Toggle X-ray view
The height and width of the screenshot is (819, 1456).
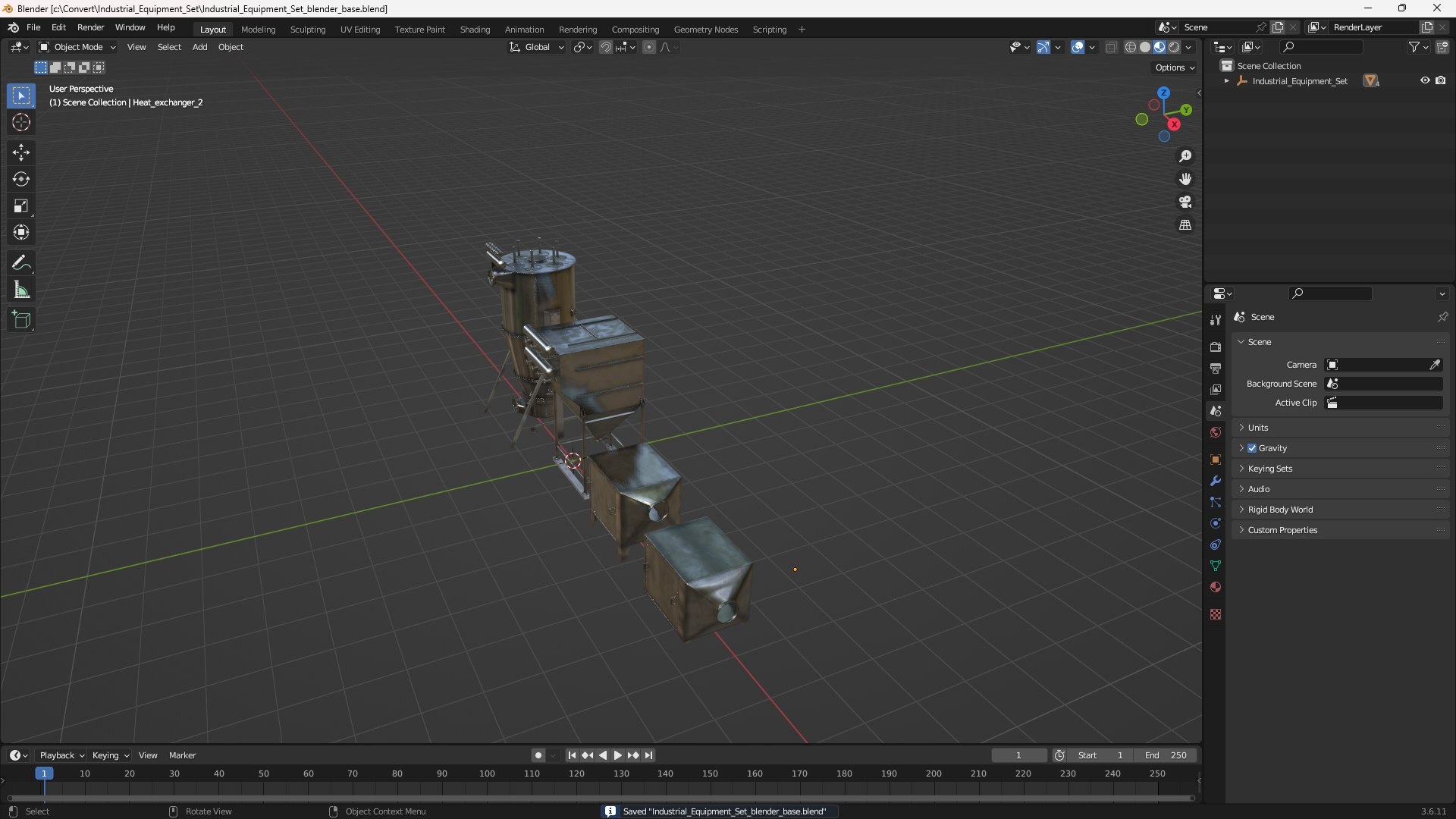point(1111,47)
